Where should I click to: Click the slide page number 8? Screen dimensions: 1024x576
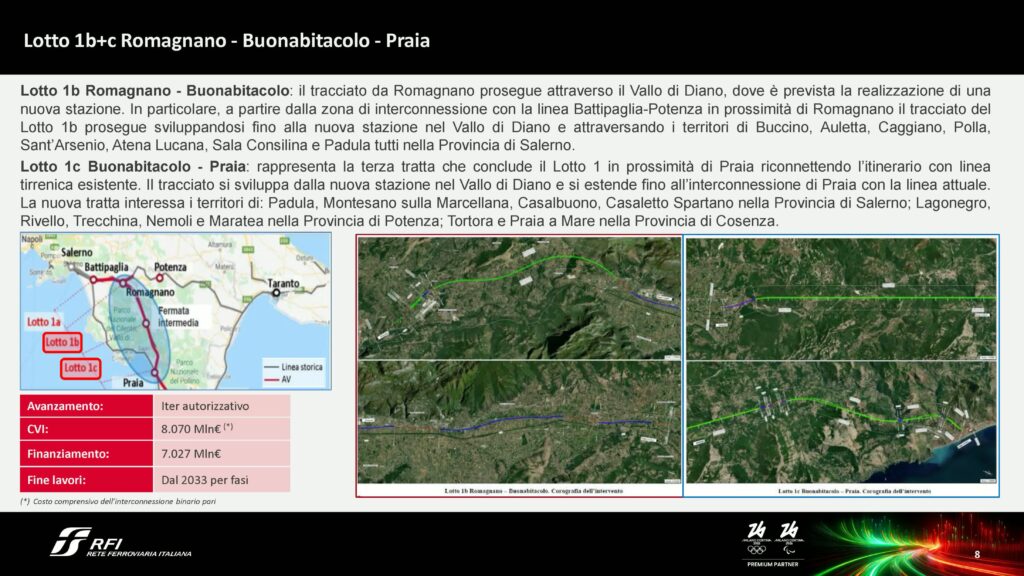tap(977, 554)
